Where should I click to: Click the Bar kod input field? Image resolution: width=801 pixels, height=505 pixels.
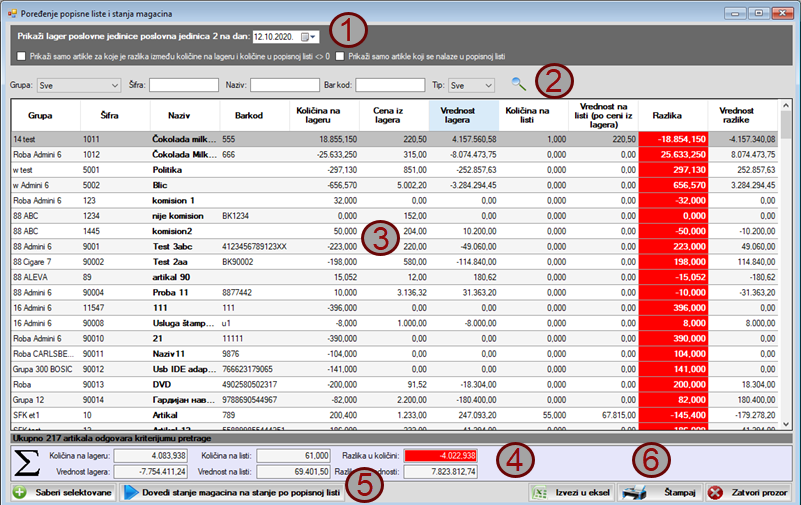390,85
